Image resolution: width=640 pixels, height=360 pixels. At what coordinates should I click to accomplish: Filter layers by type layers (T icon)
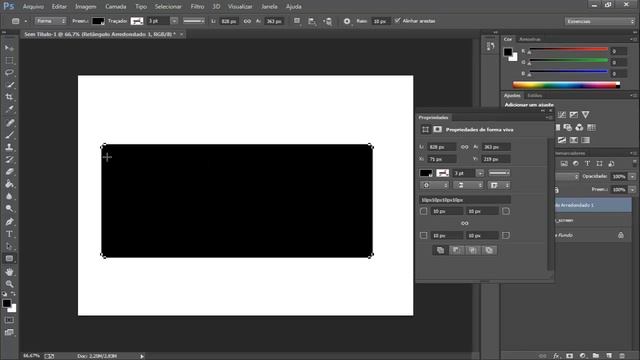[587, 164]
